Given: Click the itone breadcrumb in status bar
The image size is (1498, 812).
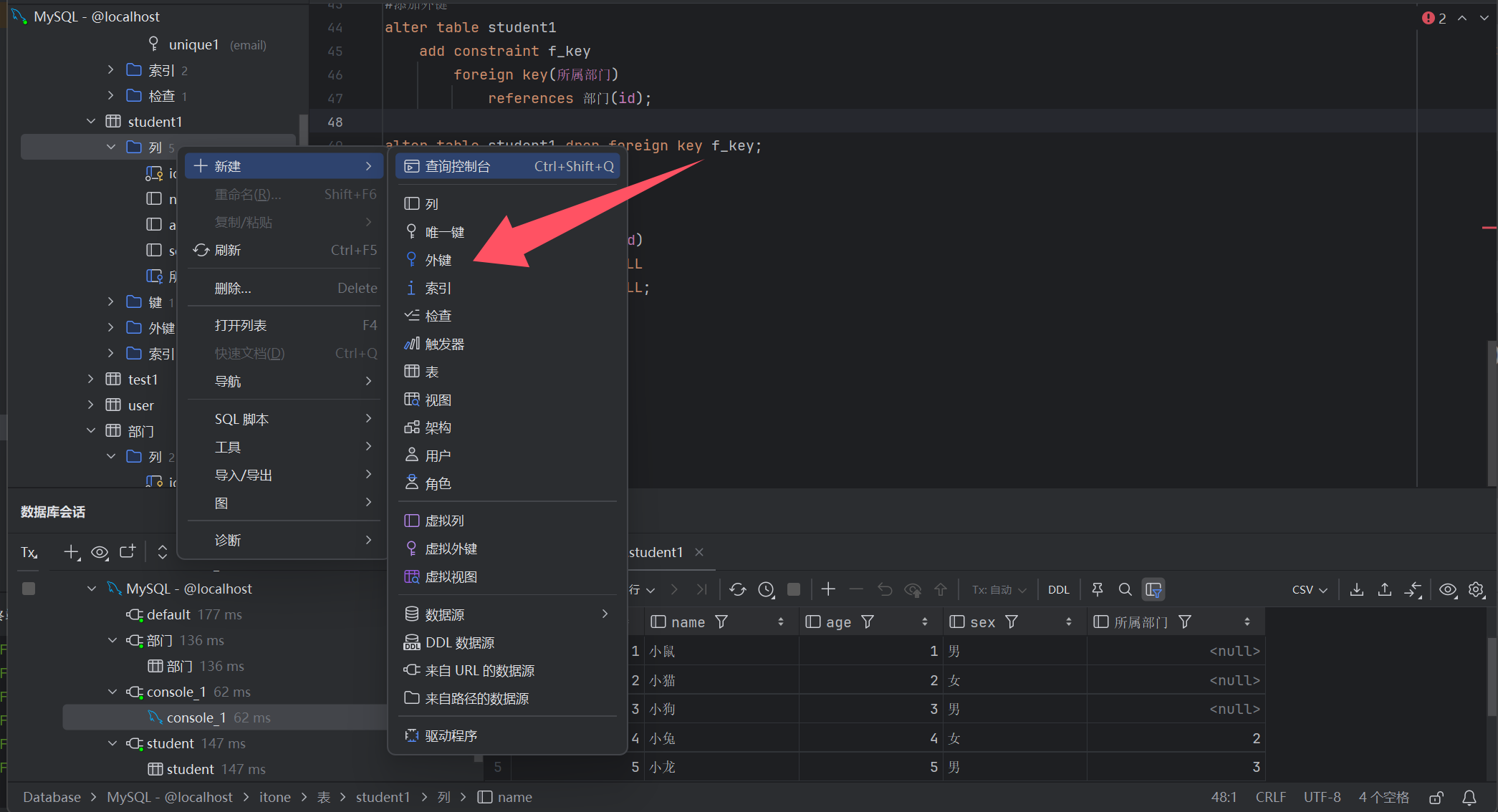Looking at the screenshot, I should tap(274, 797).
